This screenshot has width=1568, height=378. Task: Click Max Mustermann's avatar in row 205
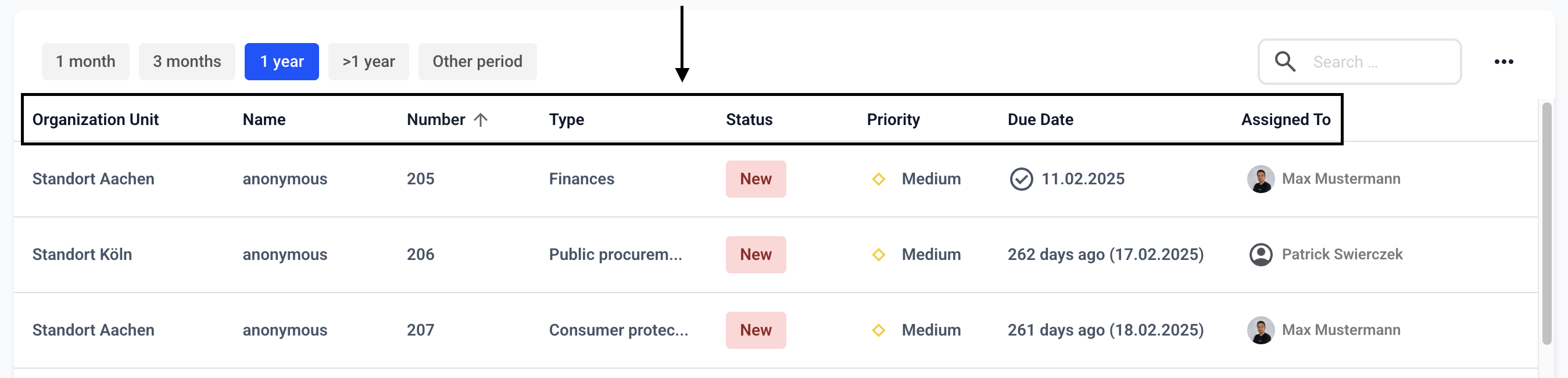(x=1261, y=179)
